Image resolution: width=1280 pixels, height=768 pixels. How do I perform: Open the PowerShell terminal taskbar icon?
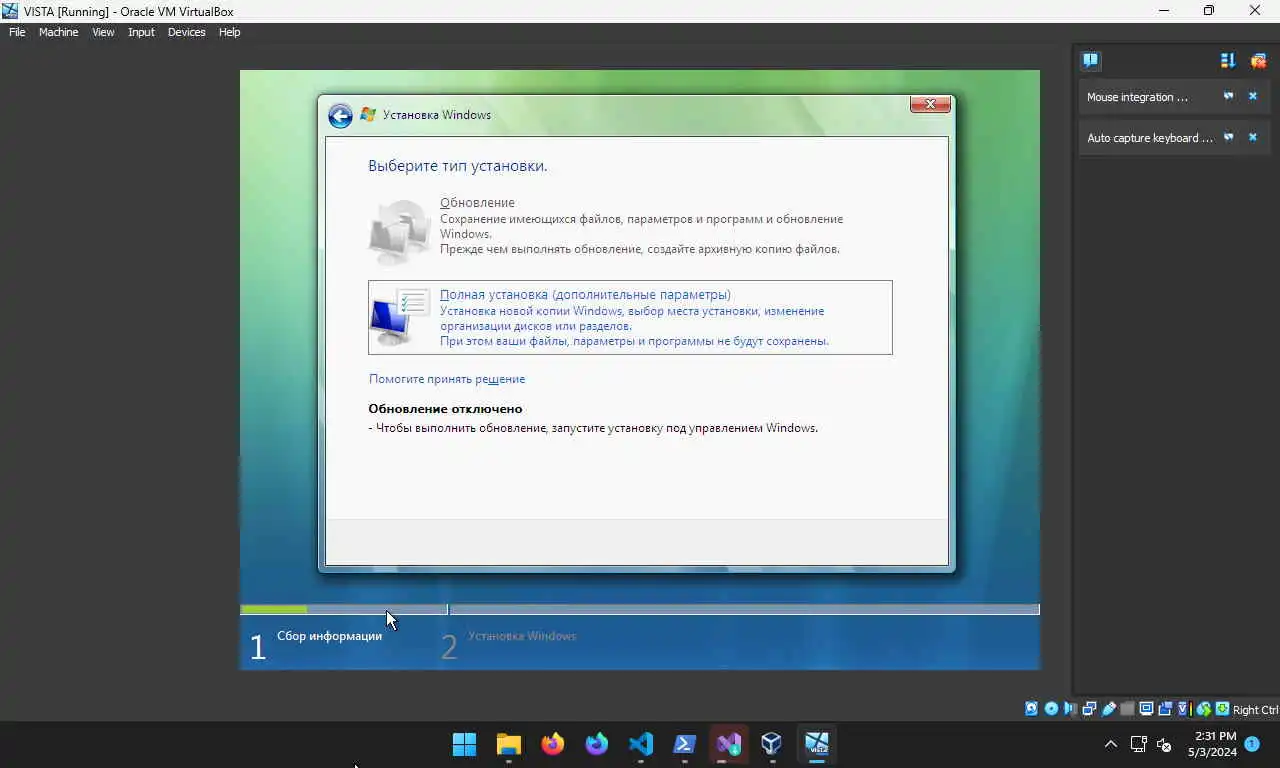(685, 744)
